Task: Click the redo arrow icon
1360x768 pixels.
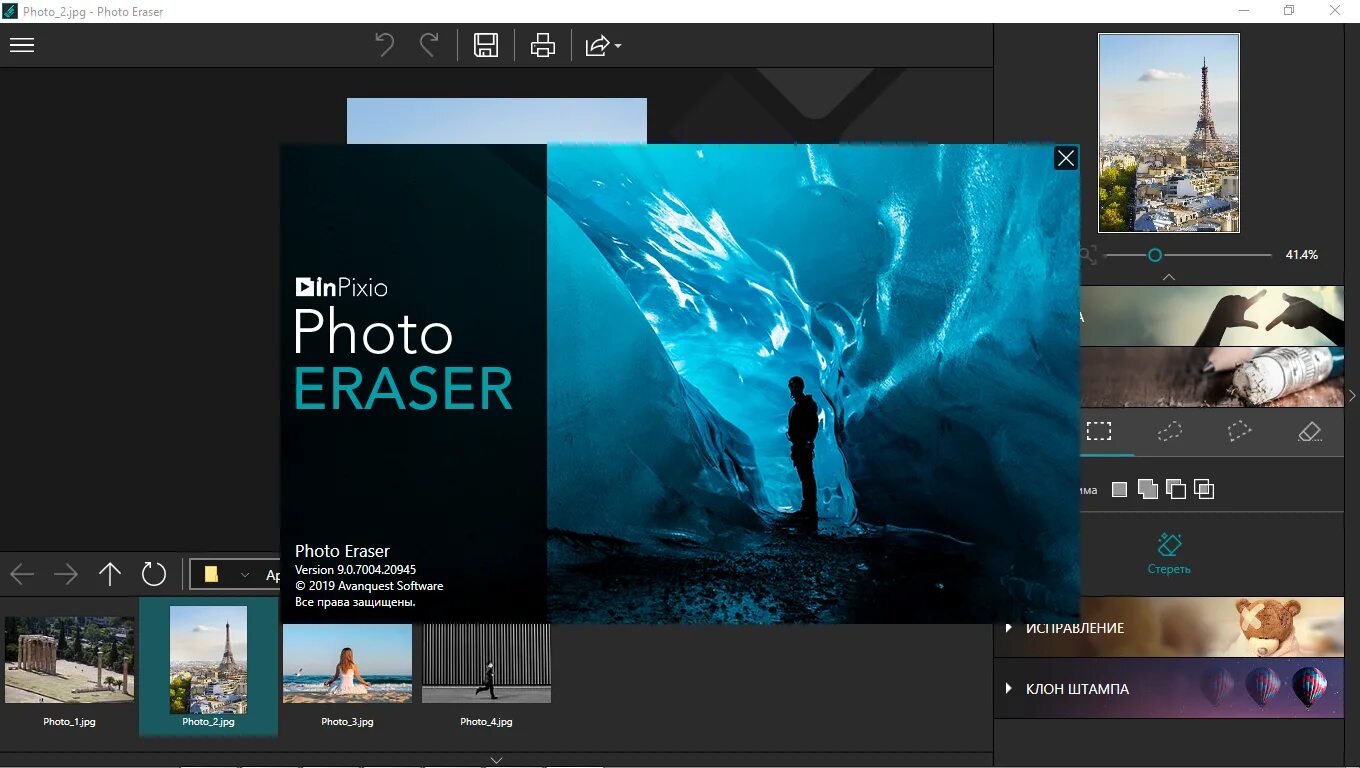Action: 429,45
